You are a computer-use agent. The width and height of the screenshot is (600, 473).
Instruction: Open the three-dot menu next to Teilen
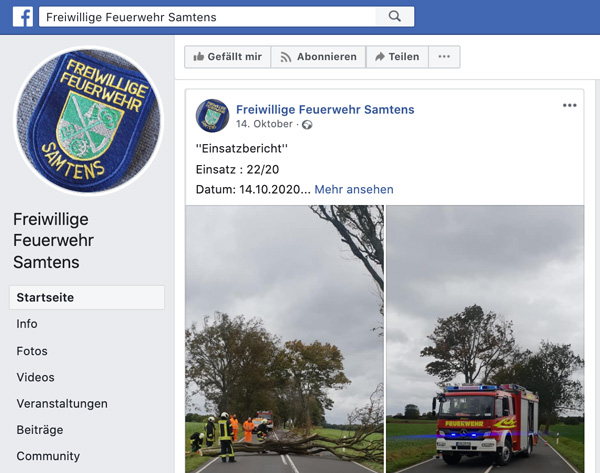click(x=444, y=57)
